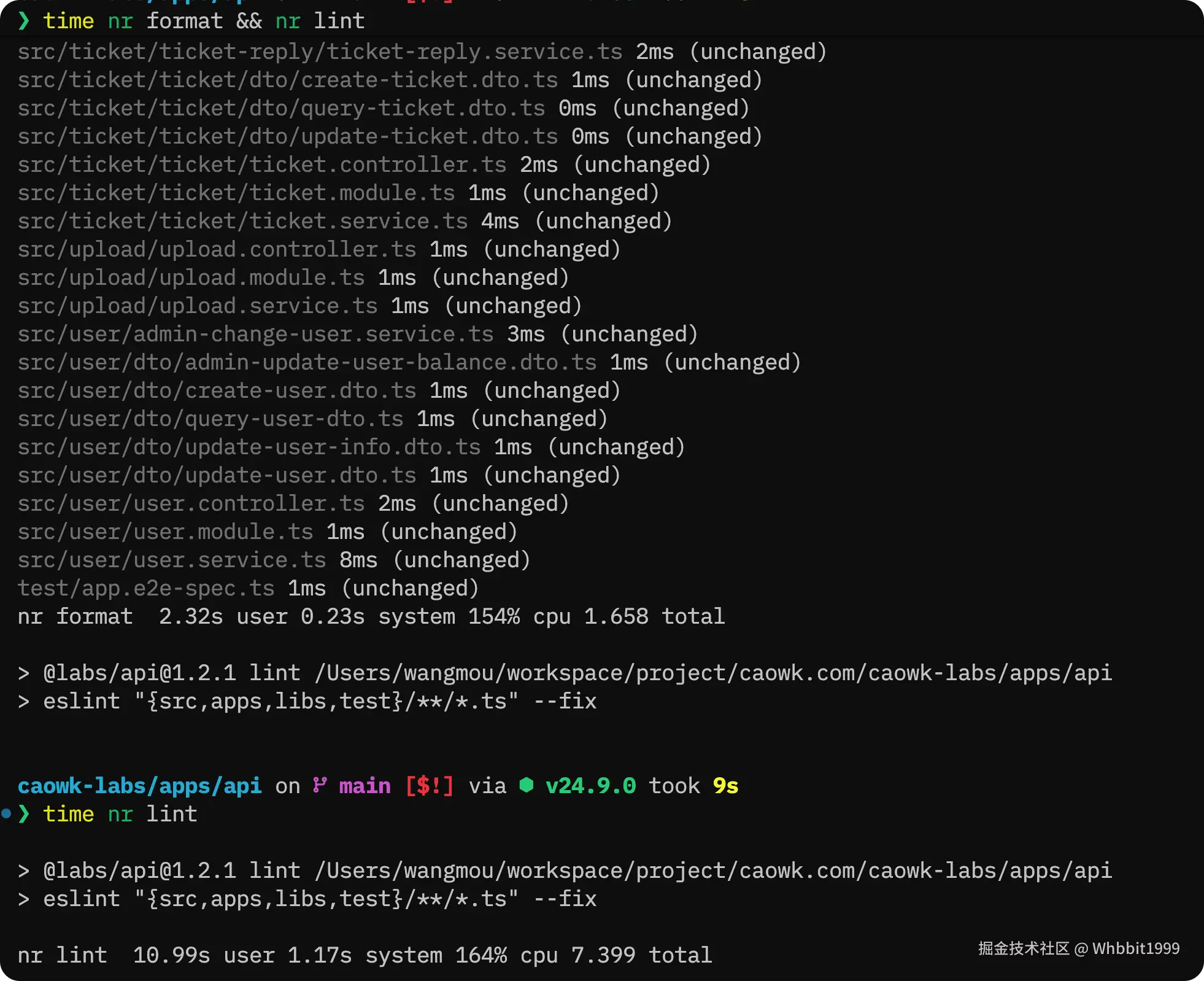Click the caowk-labs/apps/api directory in prompt
The image size is (1204, 981).
pyautogui.click(x=139, y=786)
